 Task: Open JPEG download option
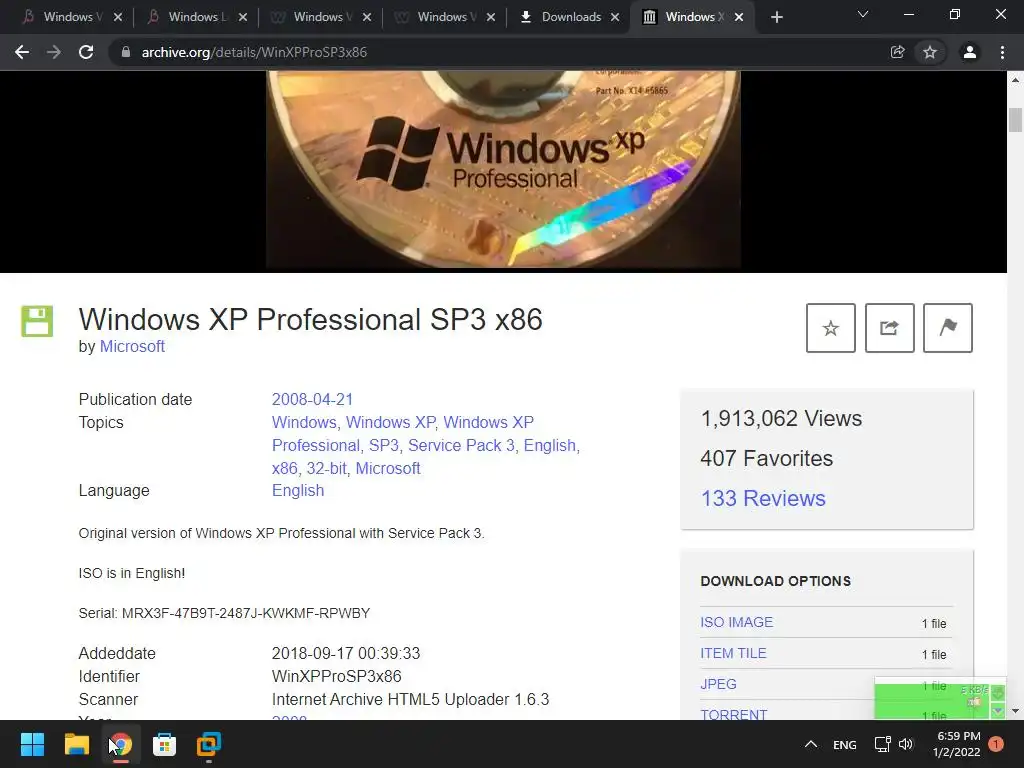click(718, 684)
